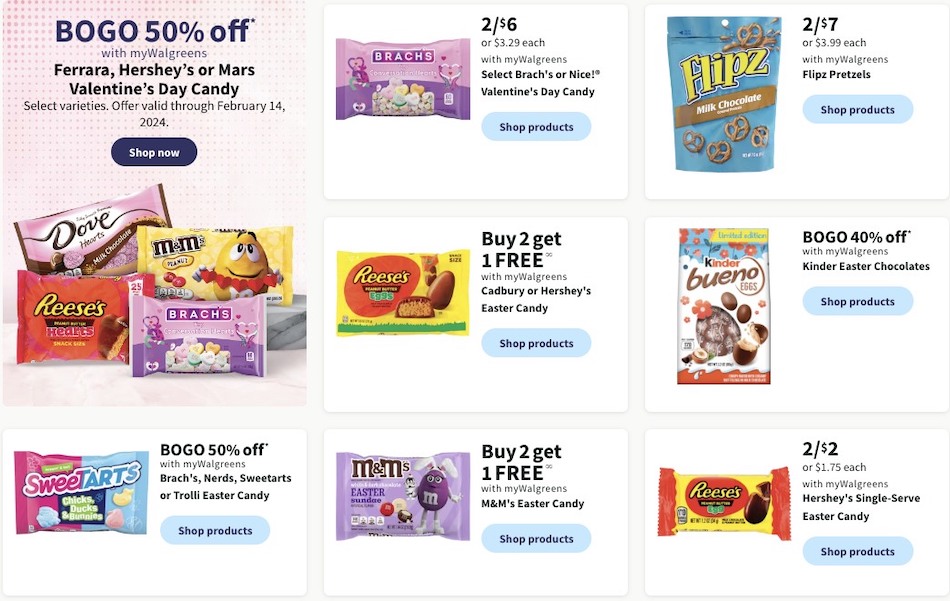Click the Brach's conversation hearts bag image
This screenshot has width=950, height=601.
pyautogui.click(x=403, y=78)
